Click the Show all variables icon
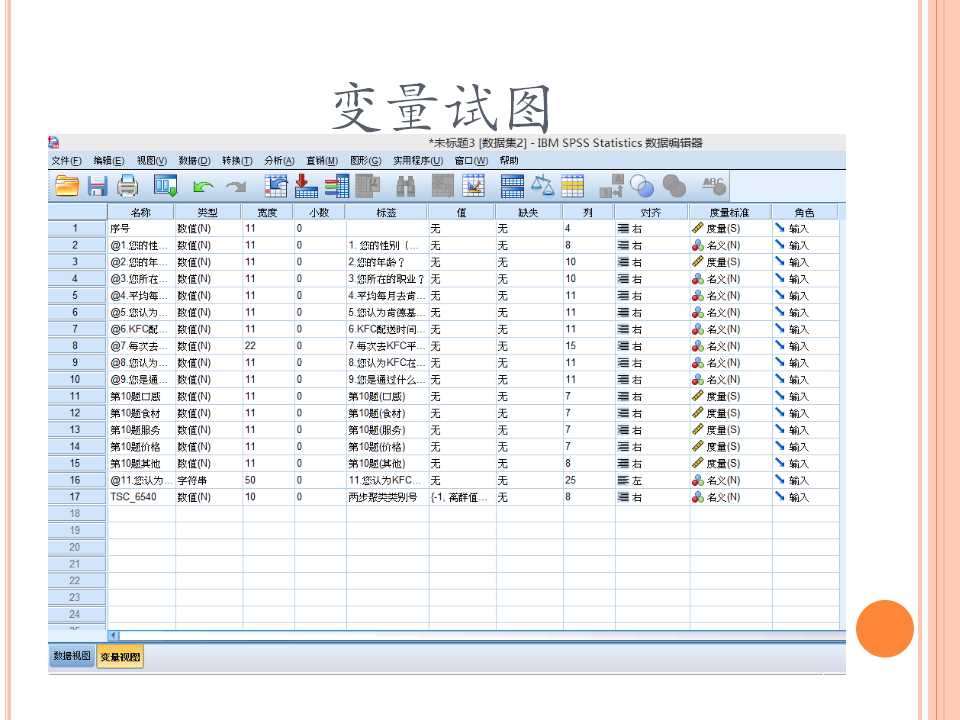The height and width of the screenshot is (720, 960). pos(674,186)
